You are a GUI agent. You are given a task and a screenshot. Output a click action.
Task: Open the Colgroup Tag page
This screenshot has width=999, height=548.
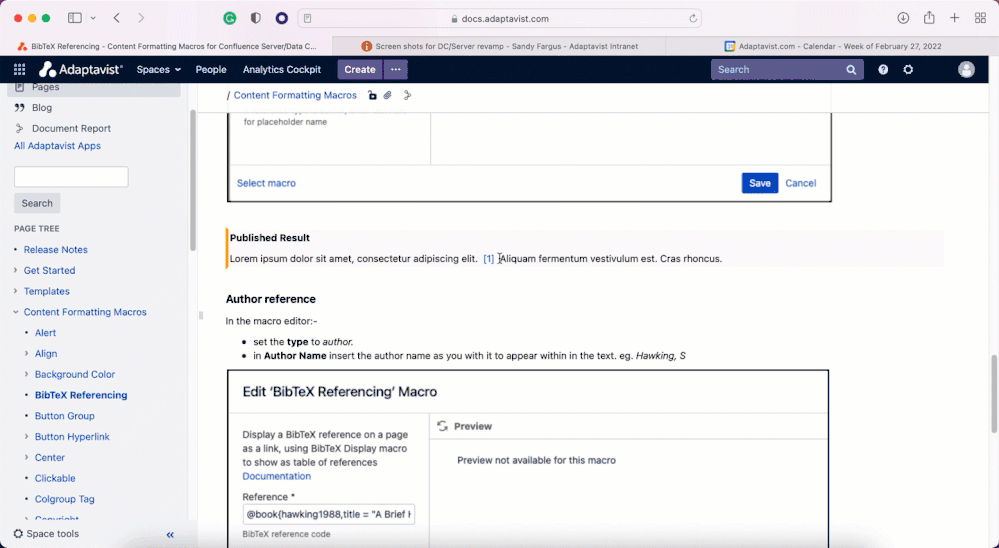click(64, 499)
